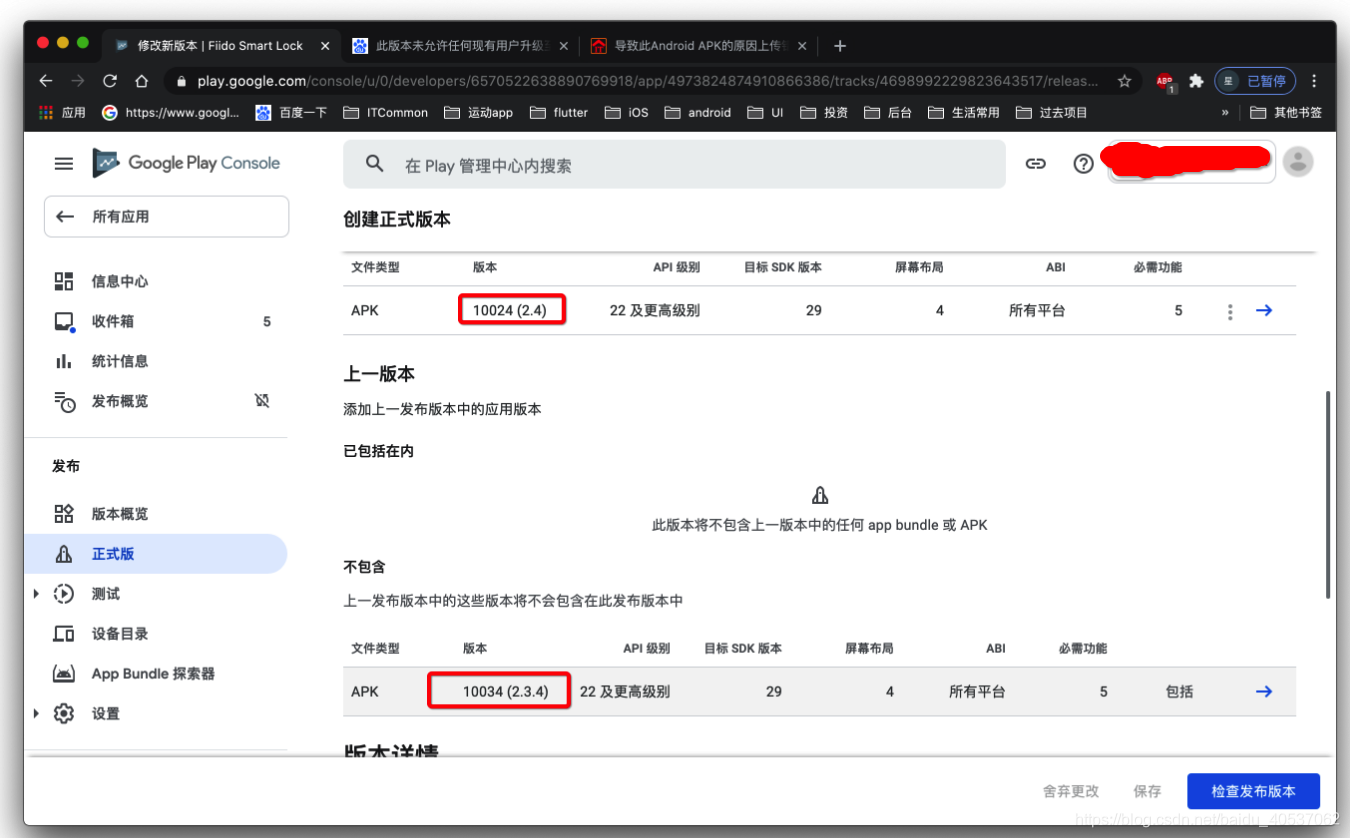Open the iOS bookmark folder

[627, 112]
